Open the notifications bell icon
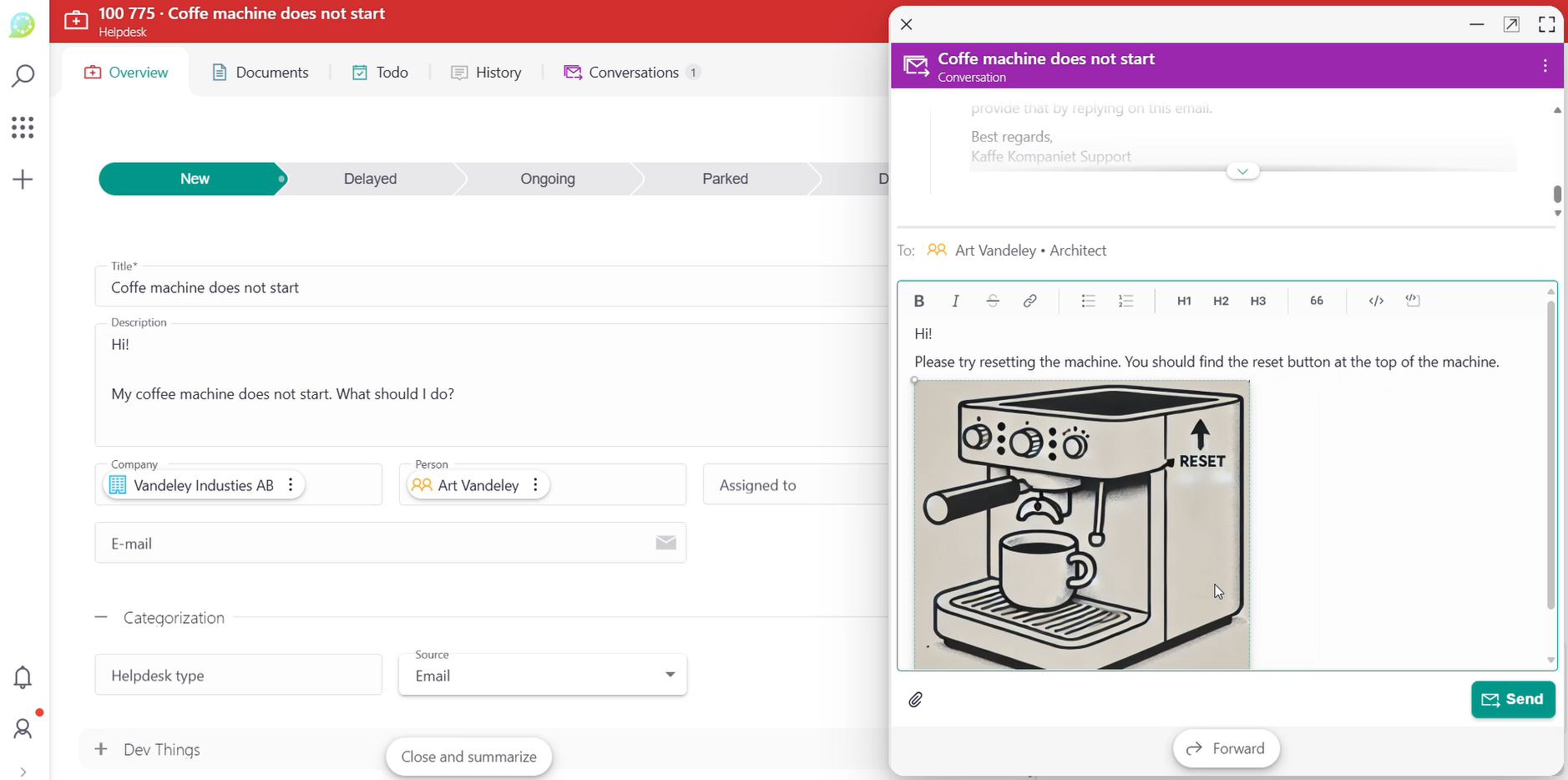Screen dimensions: 1568x780 click(x=23, y=677)
